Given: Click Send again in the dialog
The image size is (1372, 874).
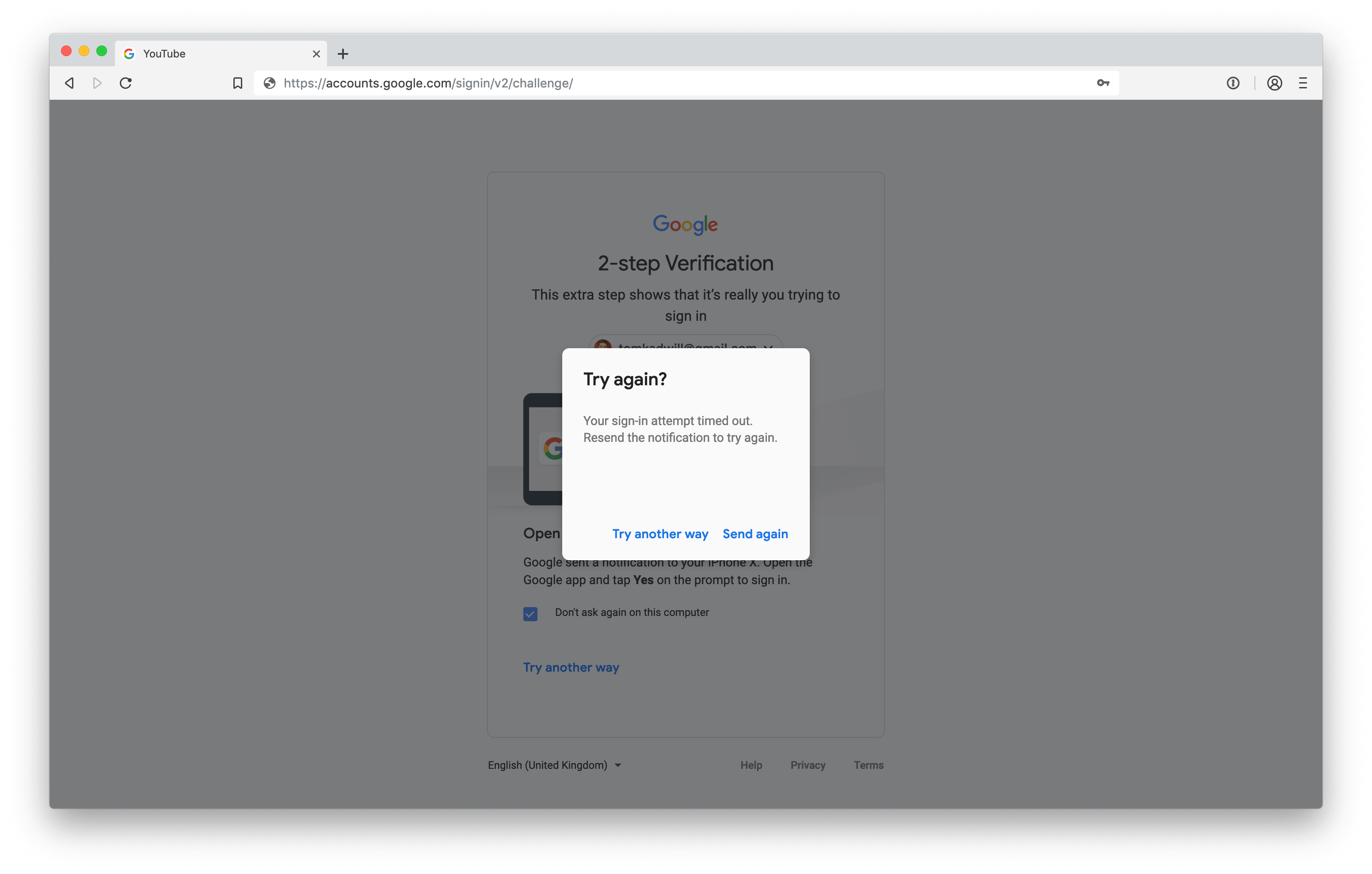Looking at the screenshot, I should coord(755,534).
